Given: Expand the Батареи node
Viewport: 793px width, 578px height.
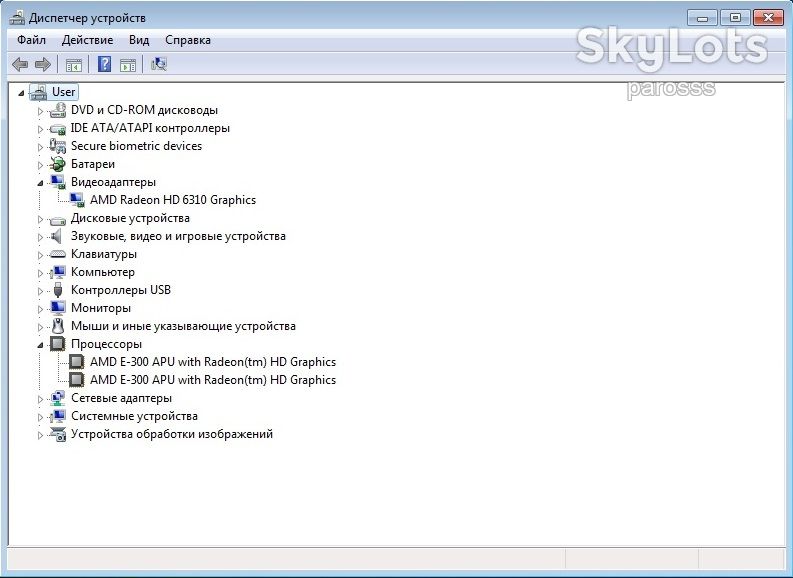Looking at the screenshot, I should (40, 165).
